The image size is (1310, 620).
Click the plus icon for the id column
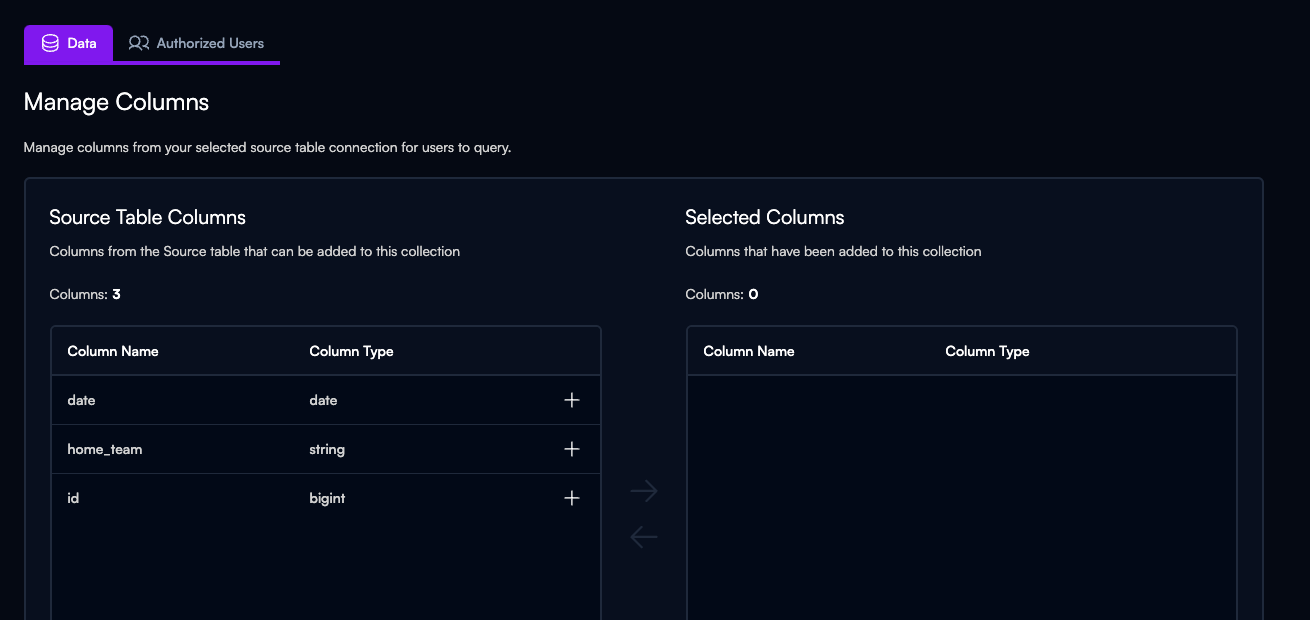[x=572, y=498]
